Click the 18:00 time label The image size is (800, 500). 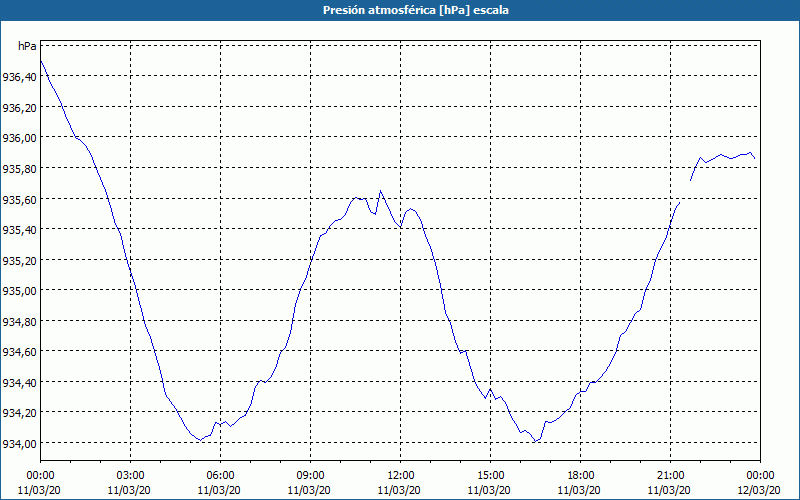click(580, 476)
